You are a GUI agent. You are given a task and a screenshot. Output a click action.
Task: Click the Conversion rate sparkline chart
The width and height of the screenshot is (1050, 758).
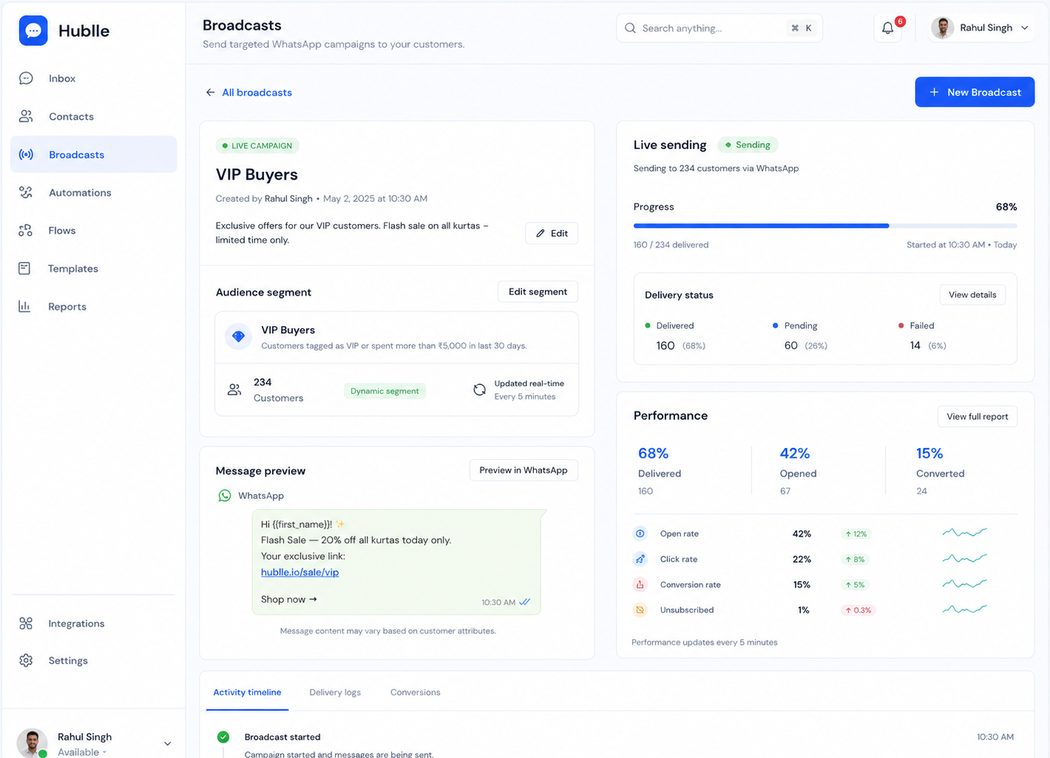(x=964, y=584)
